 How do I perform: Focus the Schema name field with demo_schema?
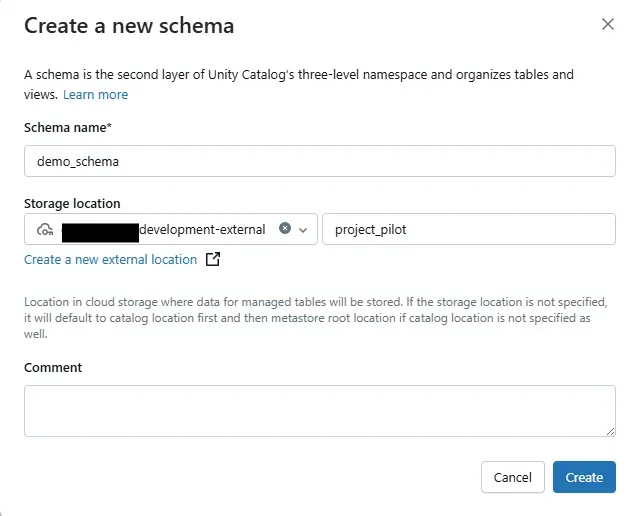319,161
